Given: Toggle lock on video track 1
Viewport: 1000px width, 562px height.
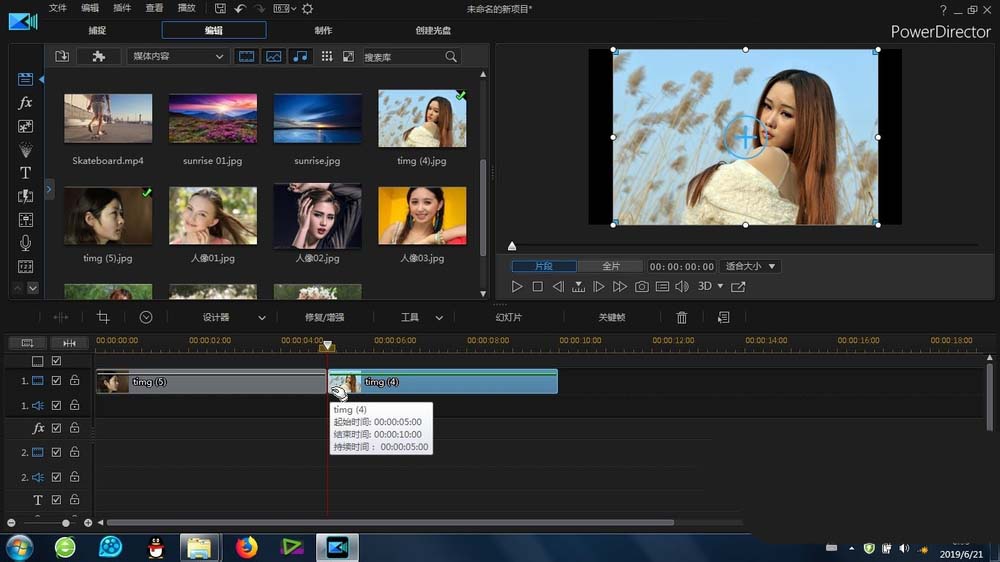Looking at the screenshot, I should click(x=75, y=381).
